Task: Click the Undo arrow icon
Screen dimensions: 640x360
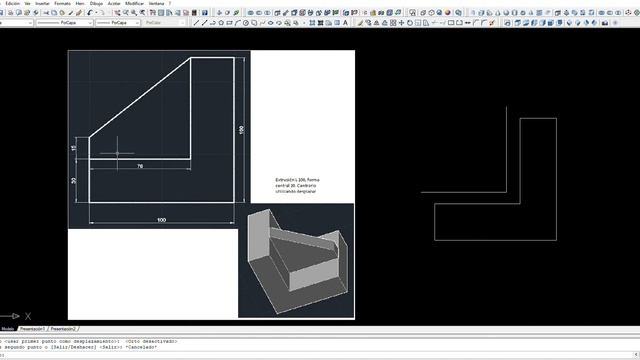Action: point(90,13)
